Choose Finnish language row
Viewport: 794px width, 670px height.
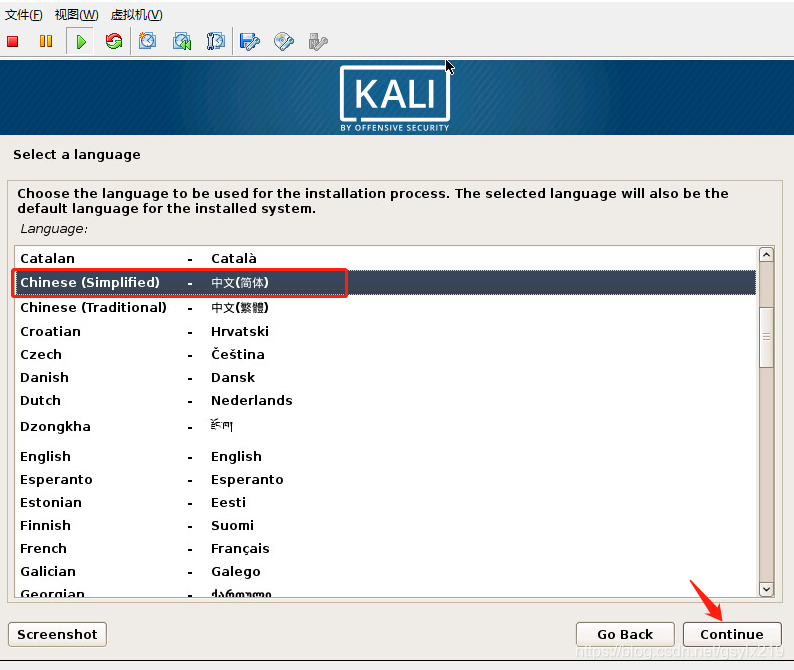[x=385, y=526]
